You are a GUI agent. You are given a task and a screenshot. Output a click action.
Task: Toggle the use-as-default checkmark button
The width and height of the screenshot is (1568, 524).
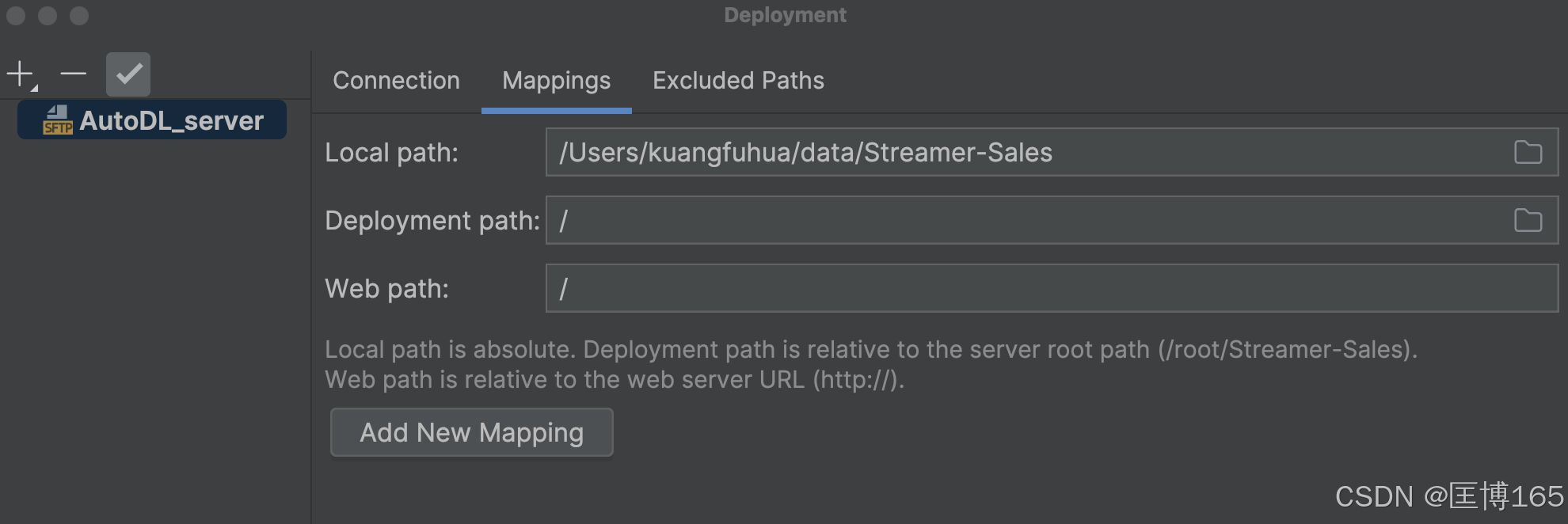[128, 74]
